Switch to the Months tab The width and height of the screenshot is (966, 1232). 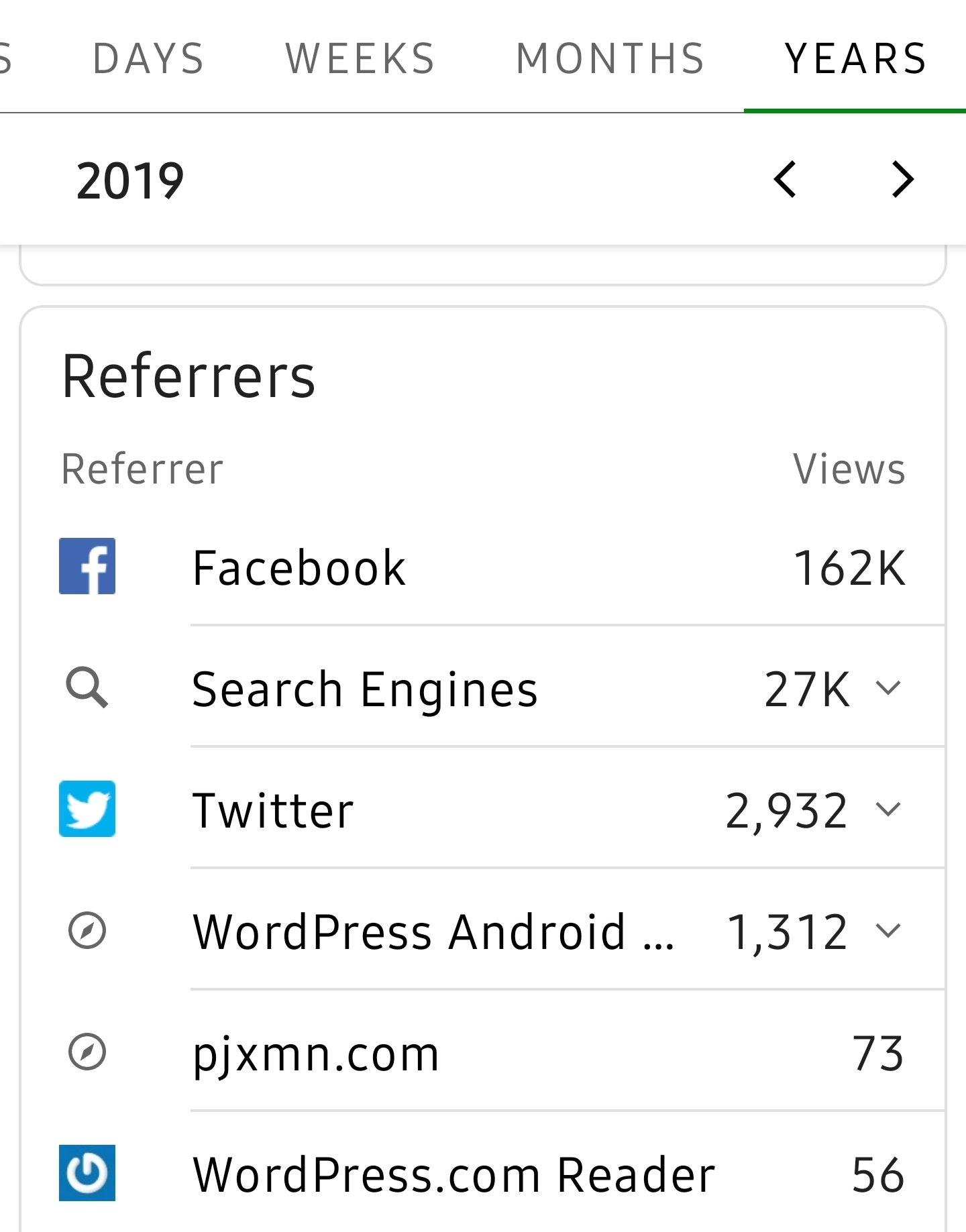pos(610,58)
